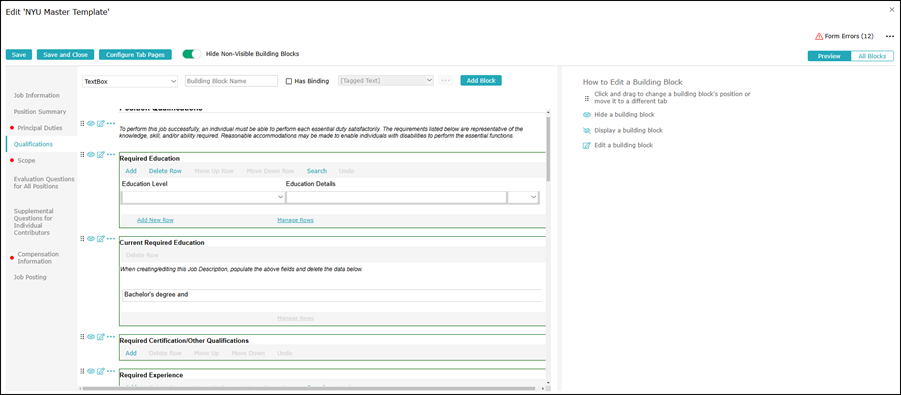Edit the qualifications intro text block
This screenshot has height=395, width=901.
pyautogui.click(x=101, y=123)
